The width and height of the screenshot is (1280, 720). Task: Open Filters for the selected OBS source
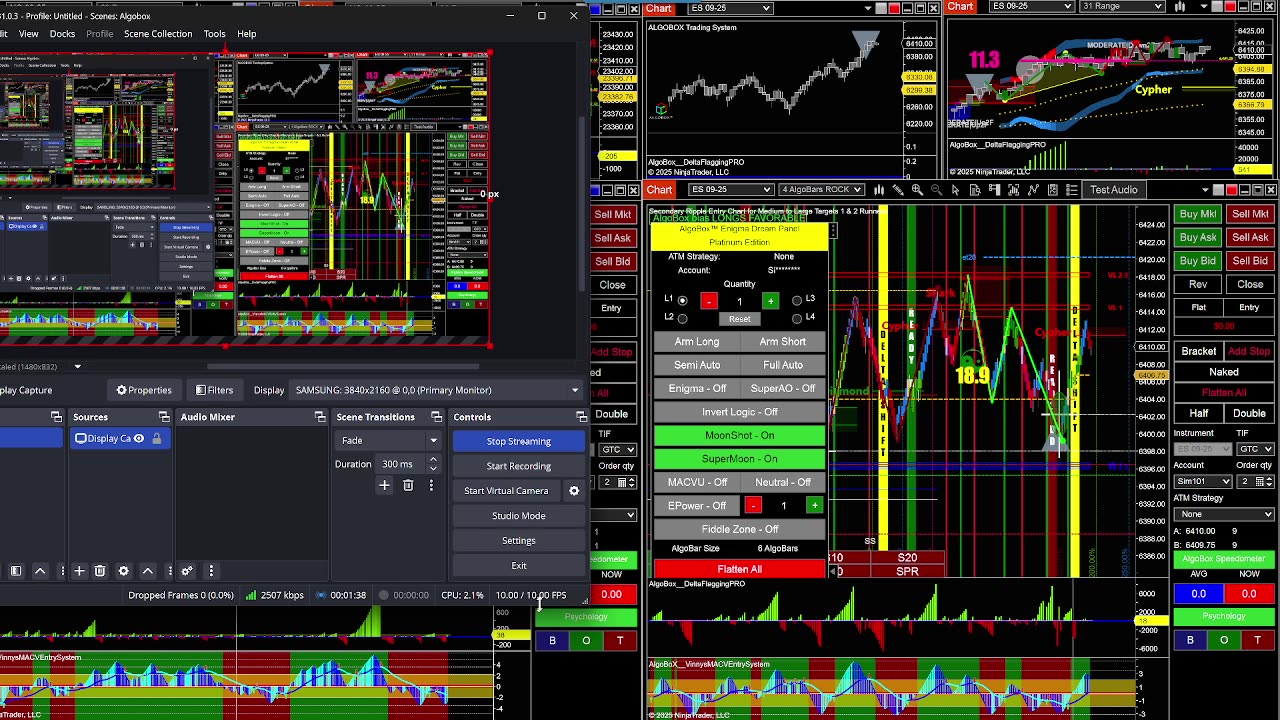214,390
